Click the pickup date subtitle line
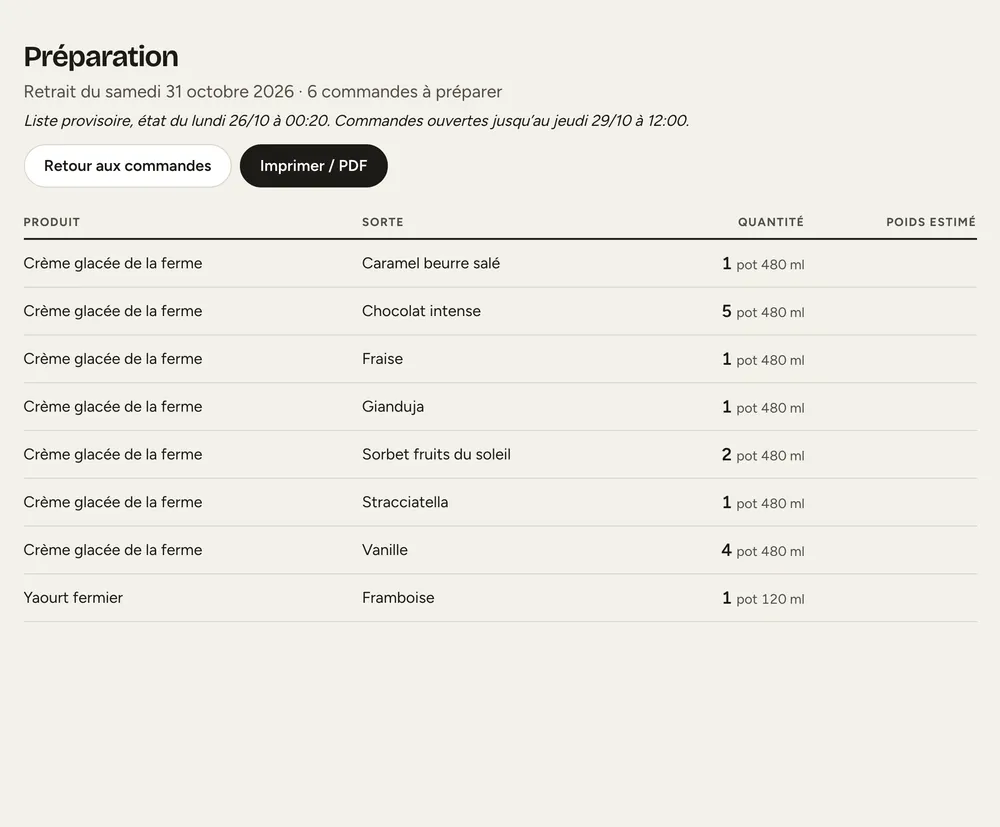Viewport: 1000px width, 827px height. (x=263, y=92)
